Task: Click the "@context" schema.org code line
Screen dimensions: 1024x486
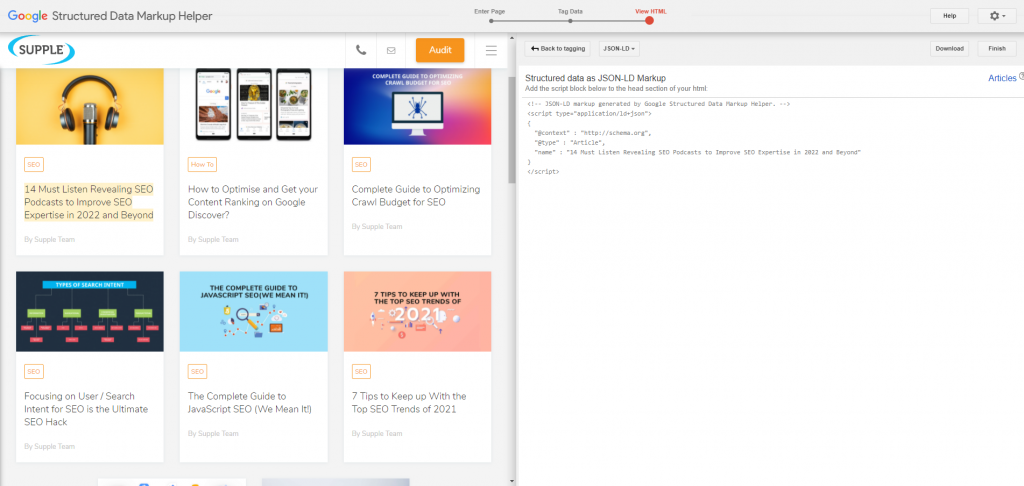Action: point(593,133)
